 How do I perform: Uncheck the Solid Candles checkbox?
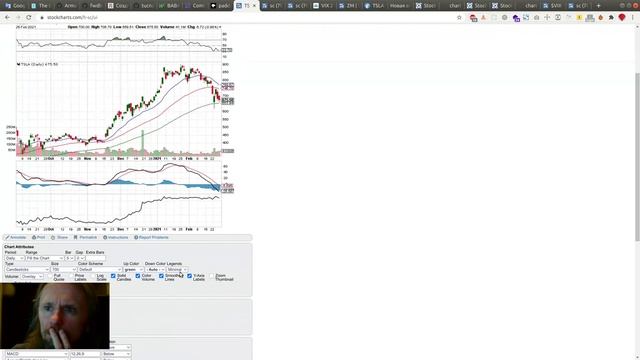click(113, 276)
